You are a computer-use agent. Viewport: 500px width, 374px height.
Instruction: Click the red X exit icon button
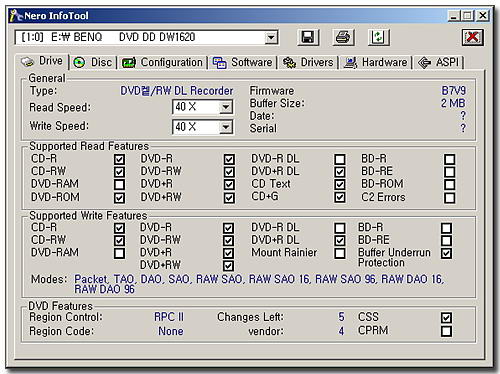point(473,37)
